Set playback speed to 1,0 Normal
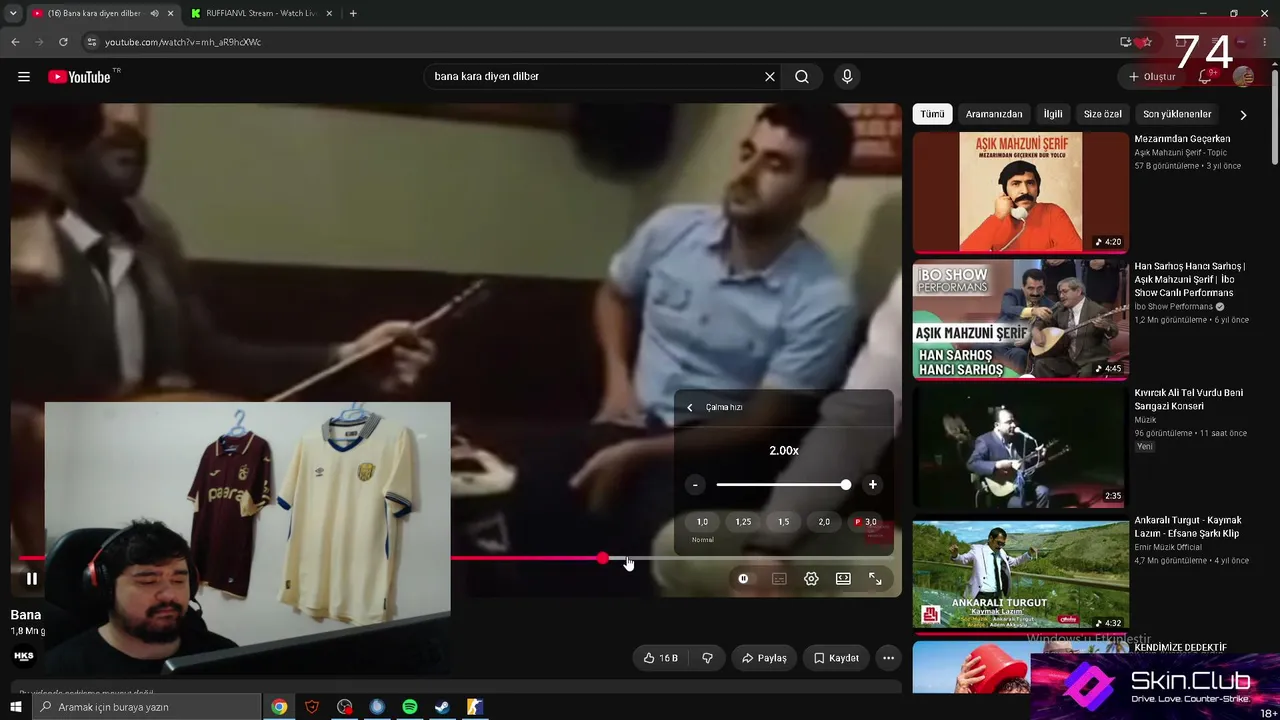This screenshot has height=720, width=1280. [x=702, y=522]
